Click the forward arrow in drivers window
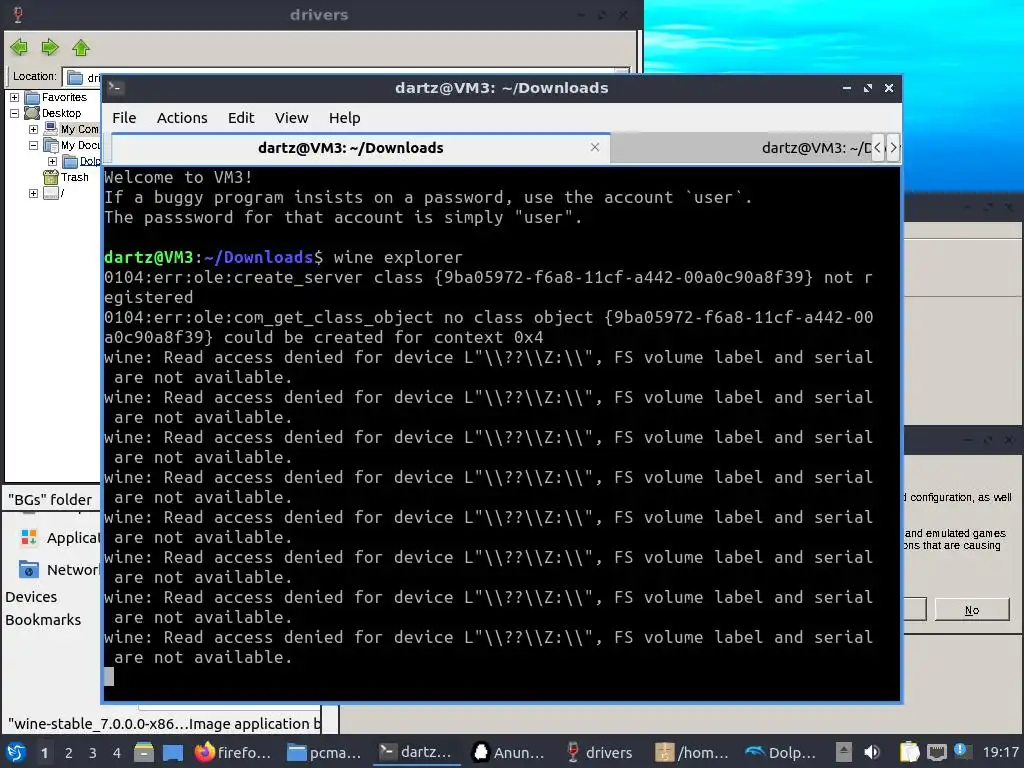 click(x=50, y=47)
